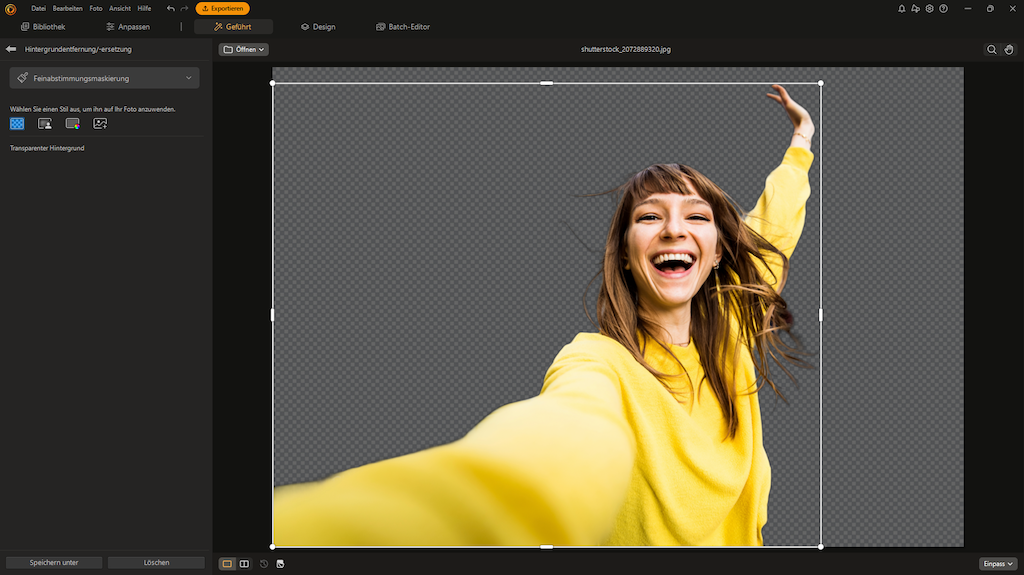Open the notifications bell
This screenshot has width=1024, height=575.
(x=901, y=8)
